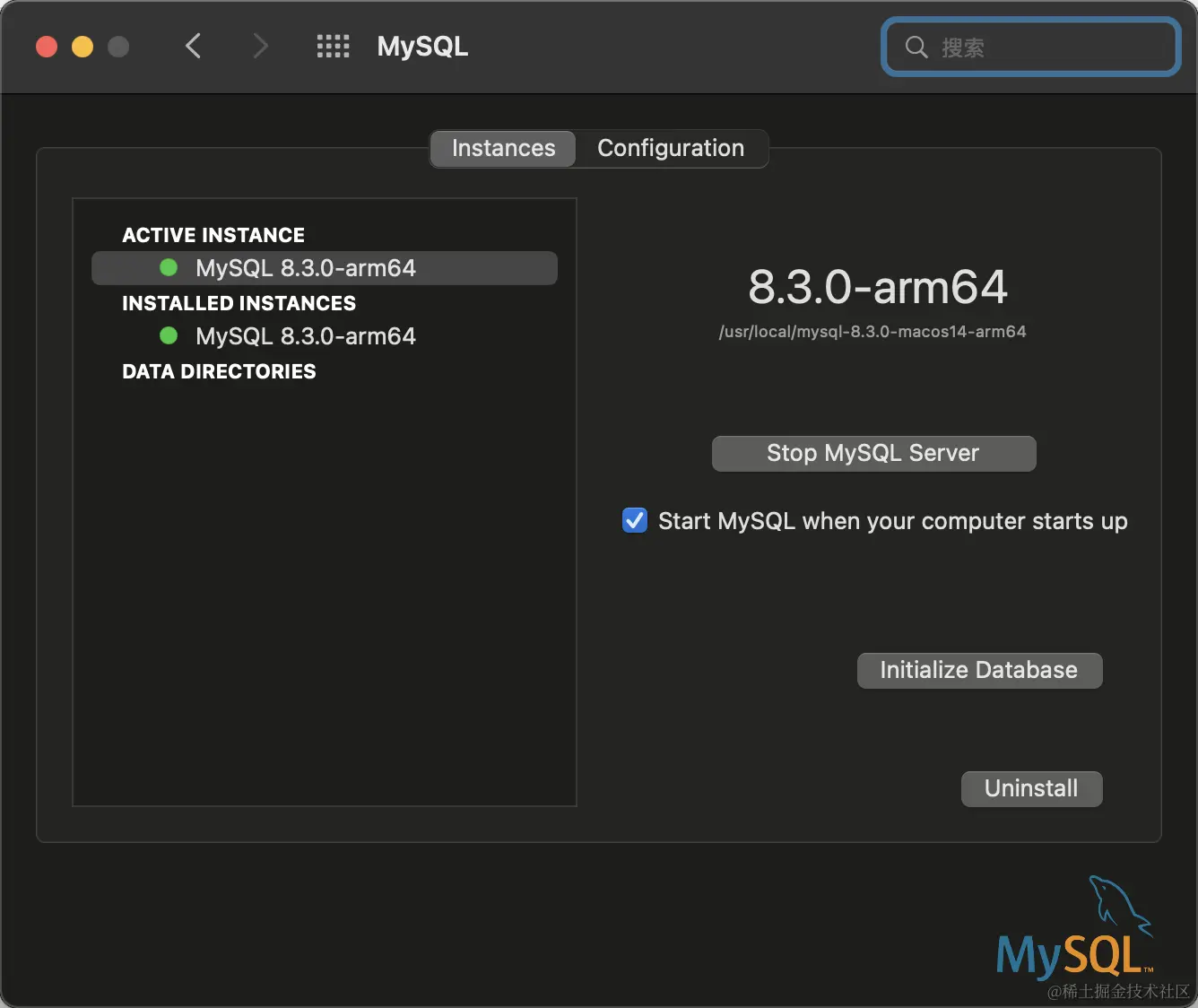Go forward with the right chevron
The image size is (1198, 1008).
tap(260, 46)
